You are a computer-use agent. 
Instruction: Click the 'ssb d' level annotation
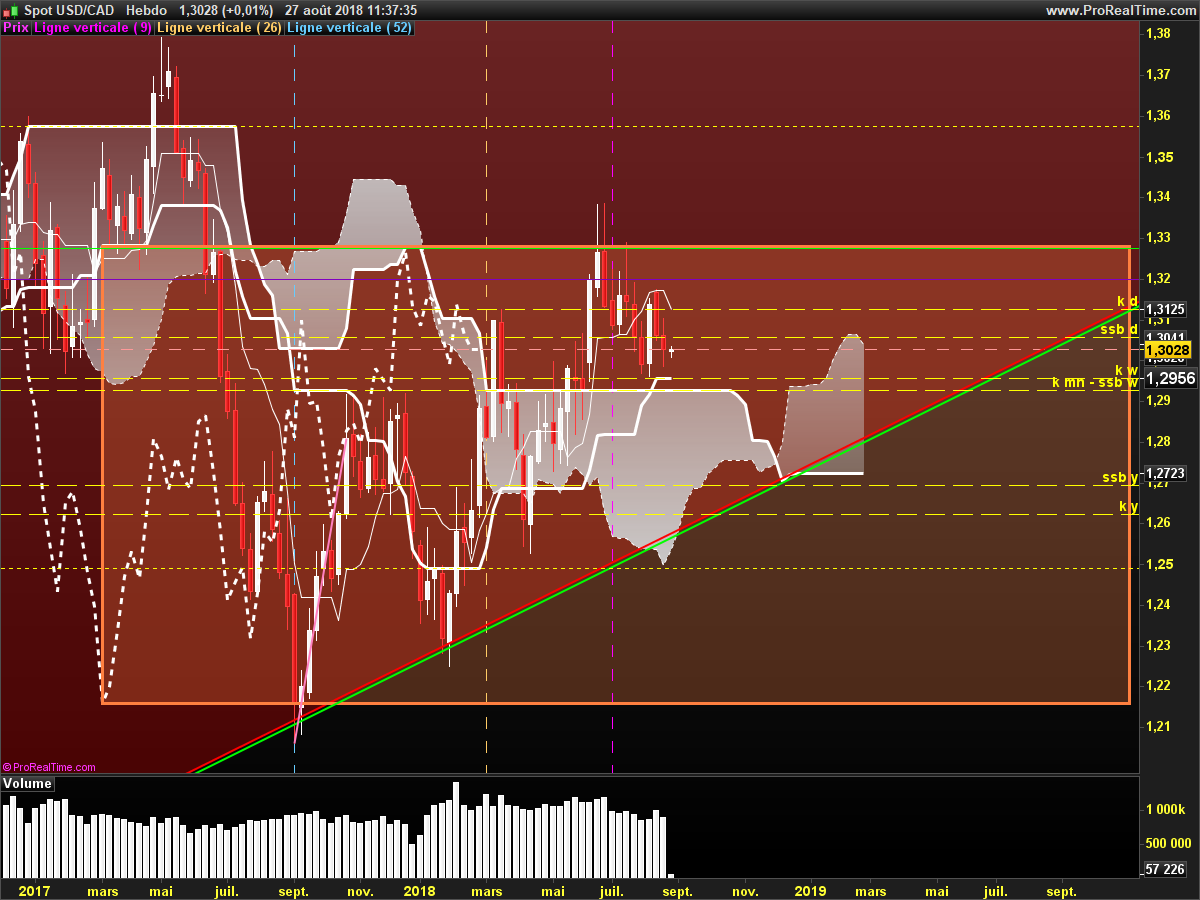coord(1119,328)
